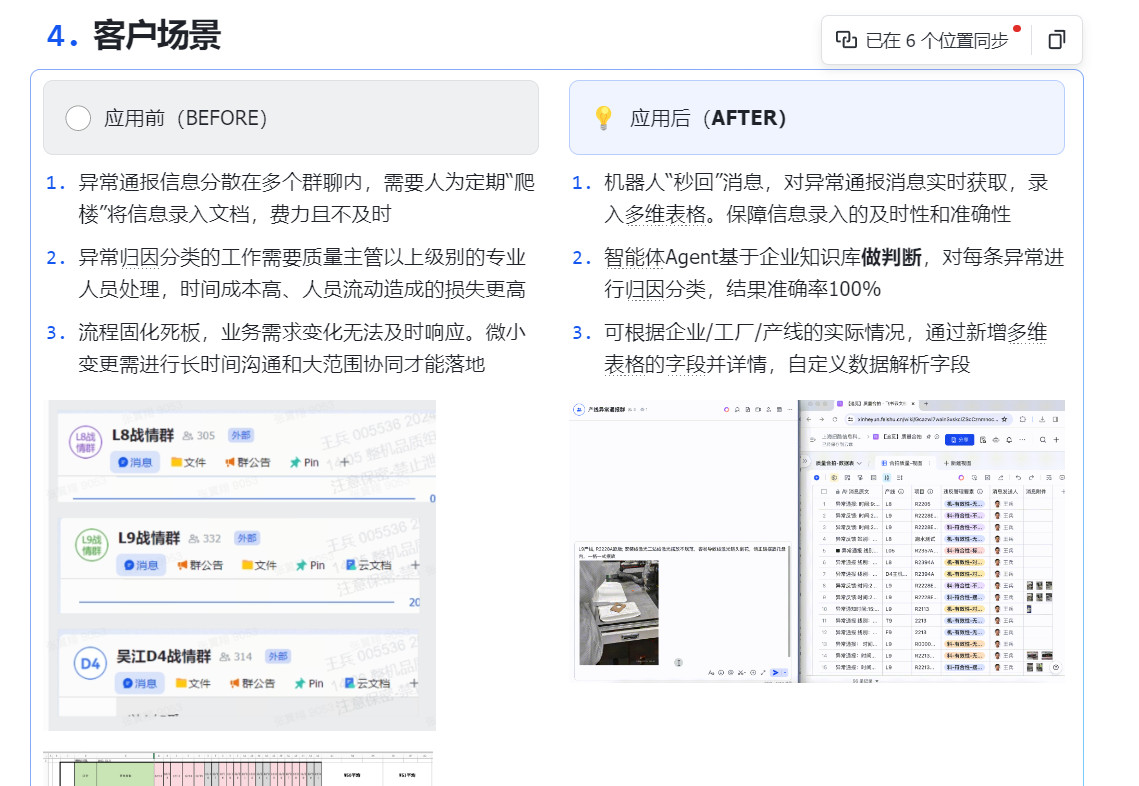This screenshot has height=786, width=1139.
Task: Click the D4 avatar of 吴江D4战情群
Action: (x=91, y=664)
